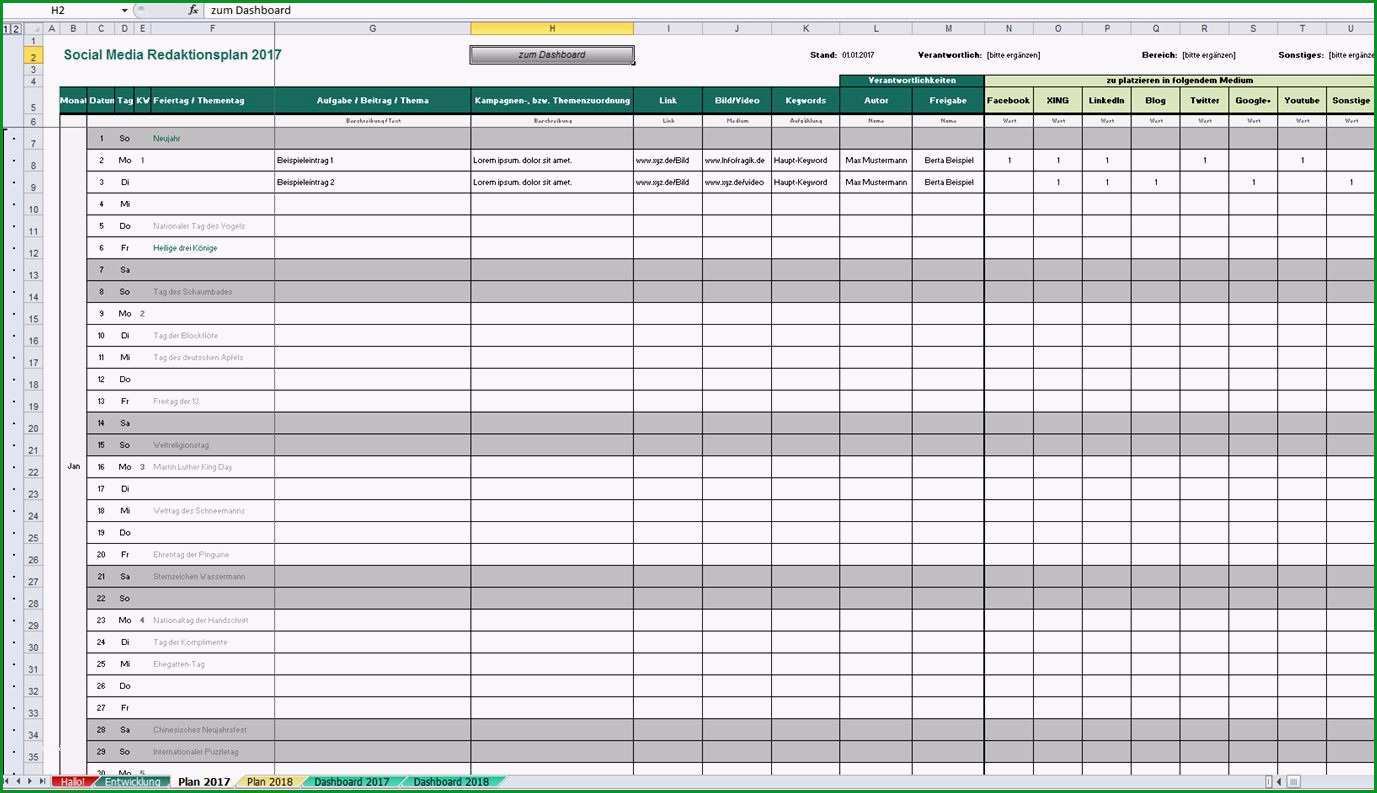Click the Autor header cell
Viewport: 1377px width, 793px height.
coord(876,100)
